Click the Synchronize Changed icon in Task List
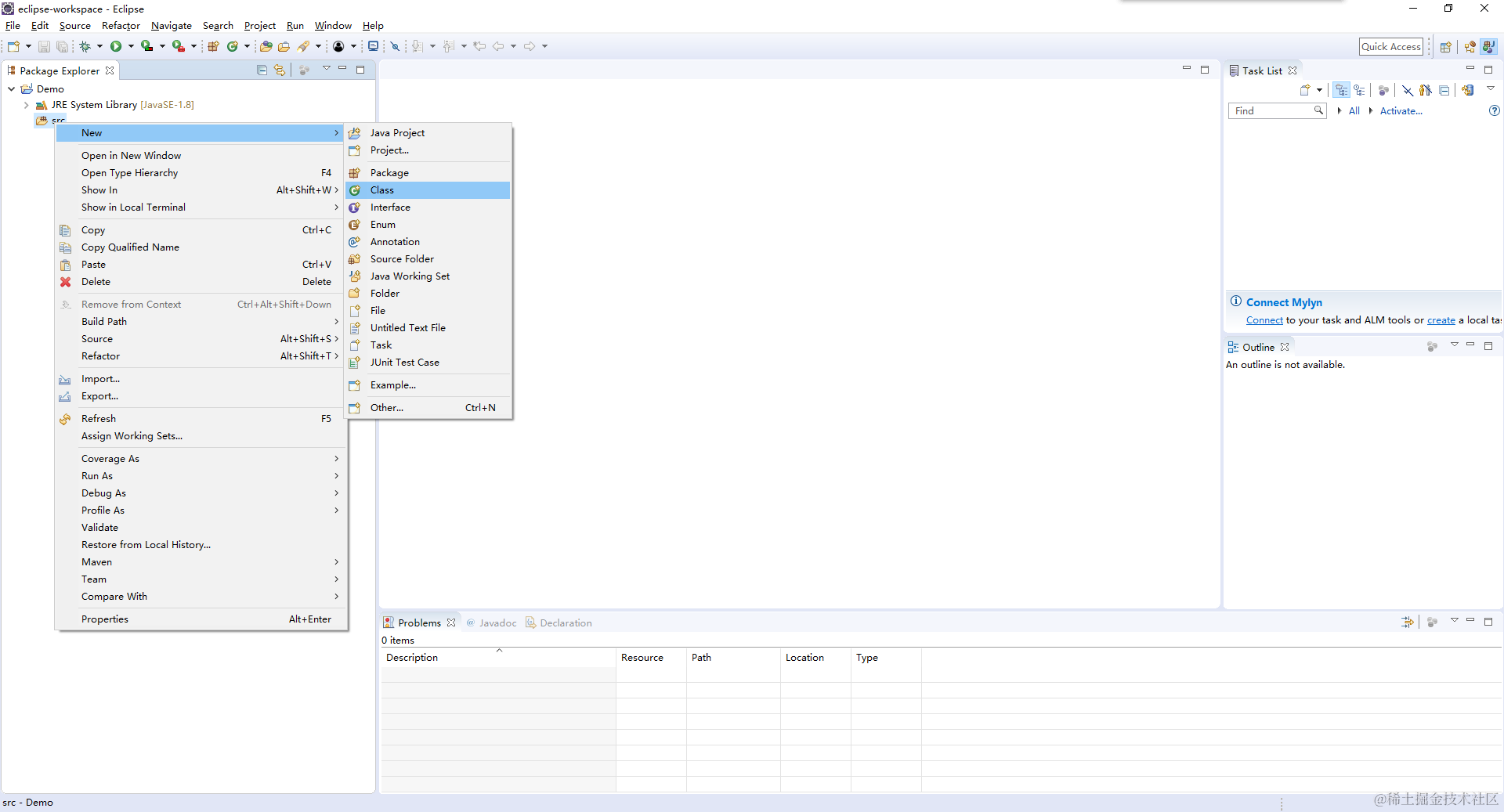This screenshot has width=1504, height=812. [x=1467, y=90]
